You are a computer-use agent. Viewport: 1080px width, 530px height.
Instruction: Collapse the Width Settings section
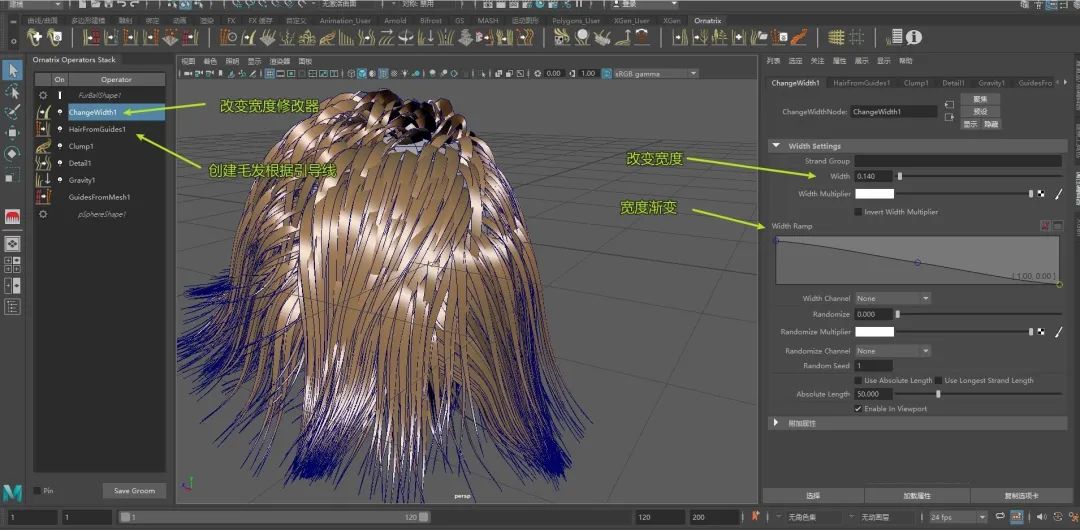tap(776, 146)
